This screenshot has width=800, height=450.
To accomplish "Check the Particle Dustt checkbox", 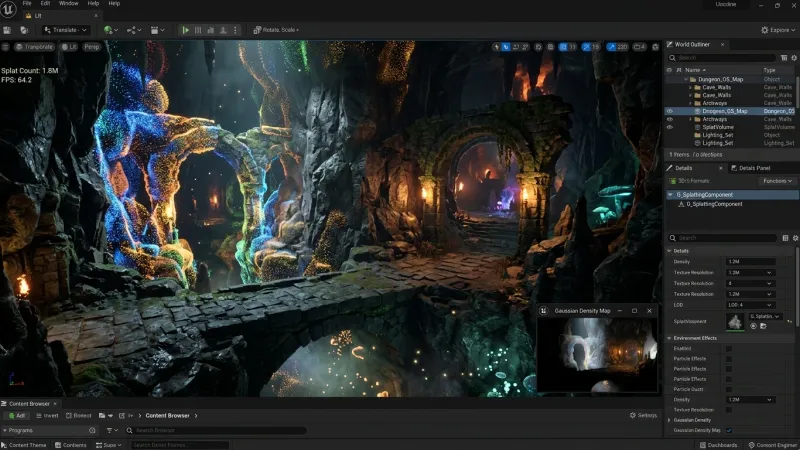I will (729, 390).
